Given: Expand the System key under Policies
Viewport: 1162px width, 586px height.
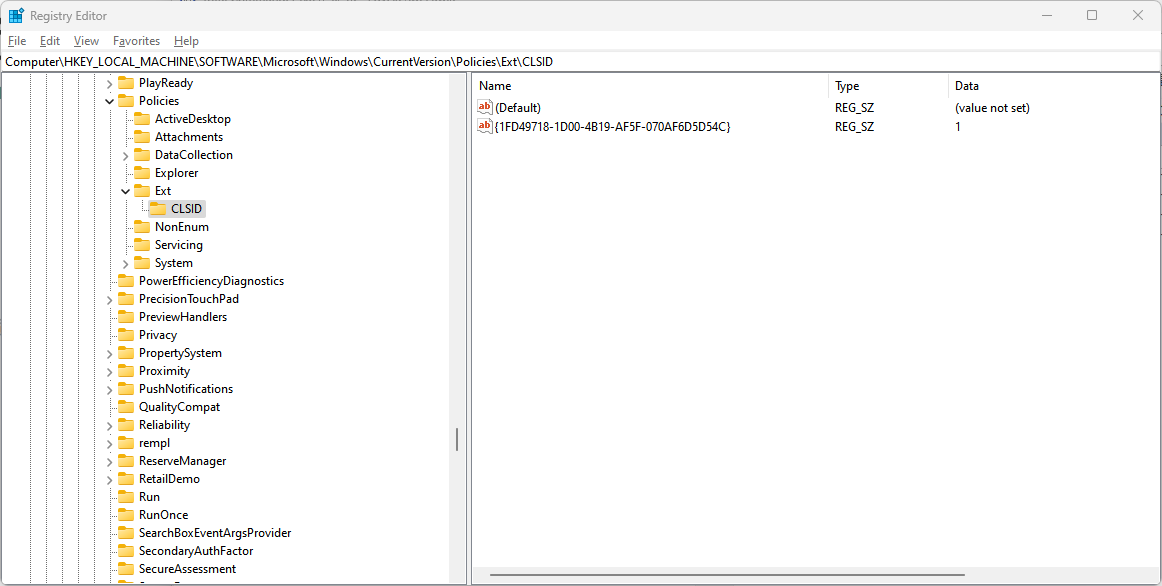Looking at the screenshot, I should pyautogui.click(x=126, y=264).
